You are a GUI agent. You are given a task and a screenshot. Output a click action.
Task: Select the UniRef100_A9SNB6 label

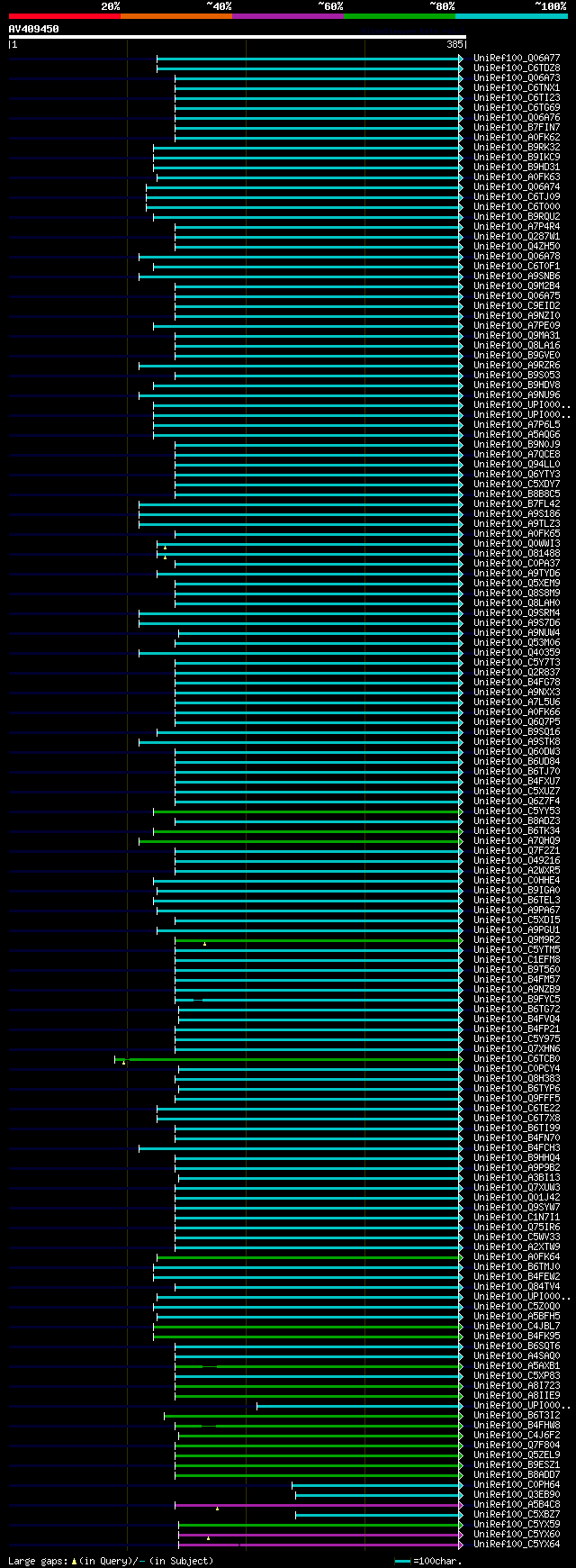pyautogui.click(x=517, y=276)
